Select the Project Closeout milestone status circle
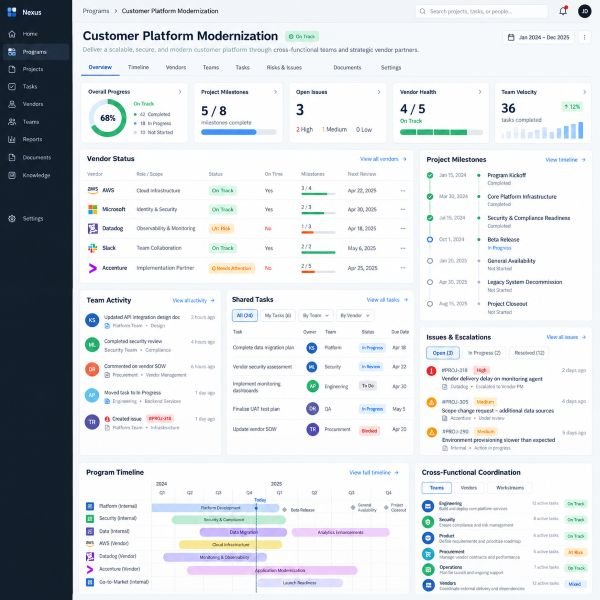The height and width of the screenshot is (600, 600). (430, 304)
